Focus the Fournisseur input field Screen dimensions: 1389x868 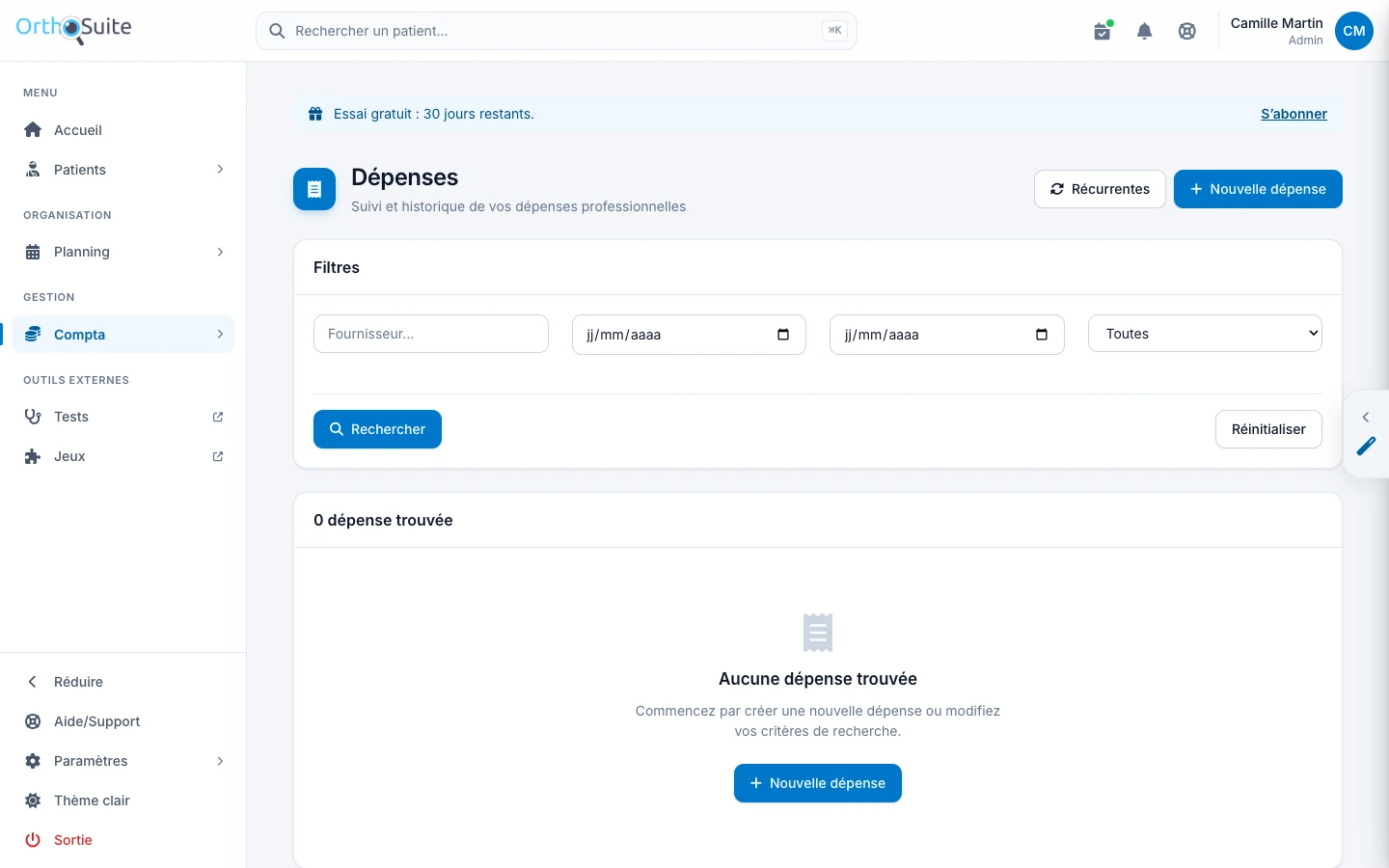pyautogui.click(x=431, y=334)
